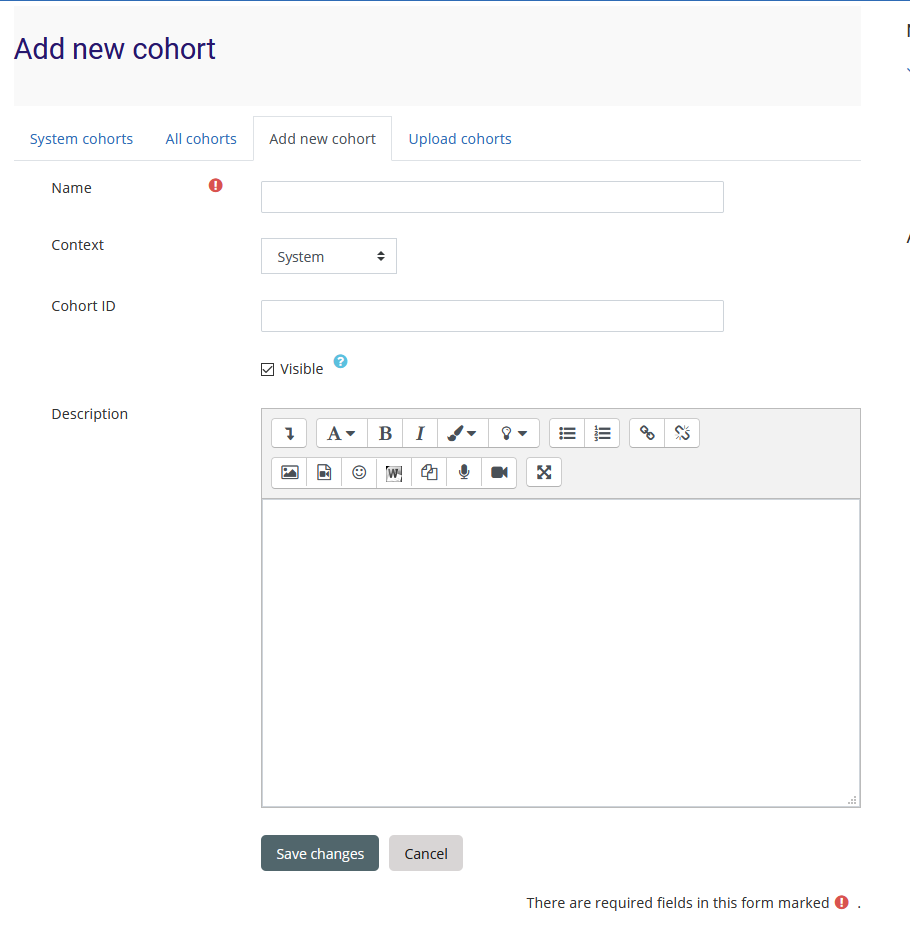Insert a numbered list

[x=602, y=433]
